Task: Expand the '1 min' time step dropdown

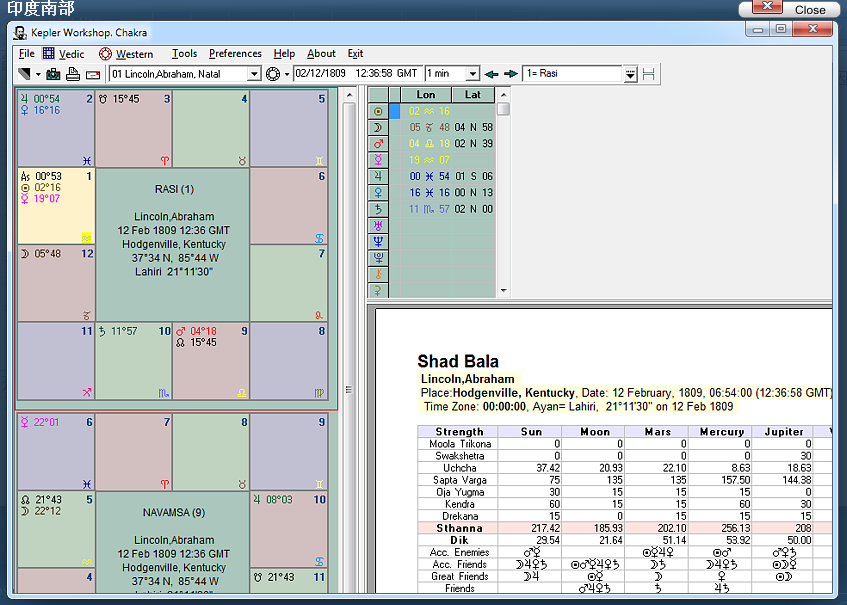Action: click(x=471, y=74)
